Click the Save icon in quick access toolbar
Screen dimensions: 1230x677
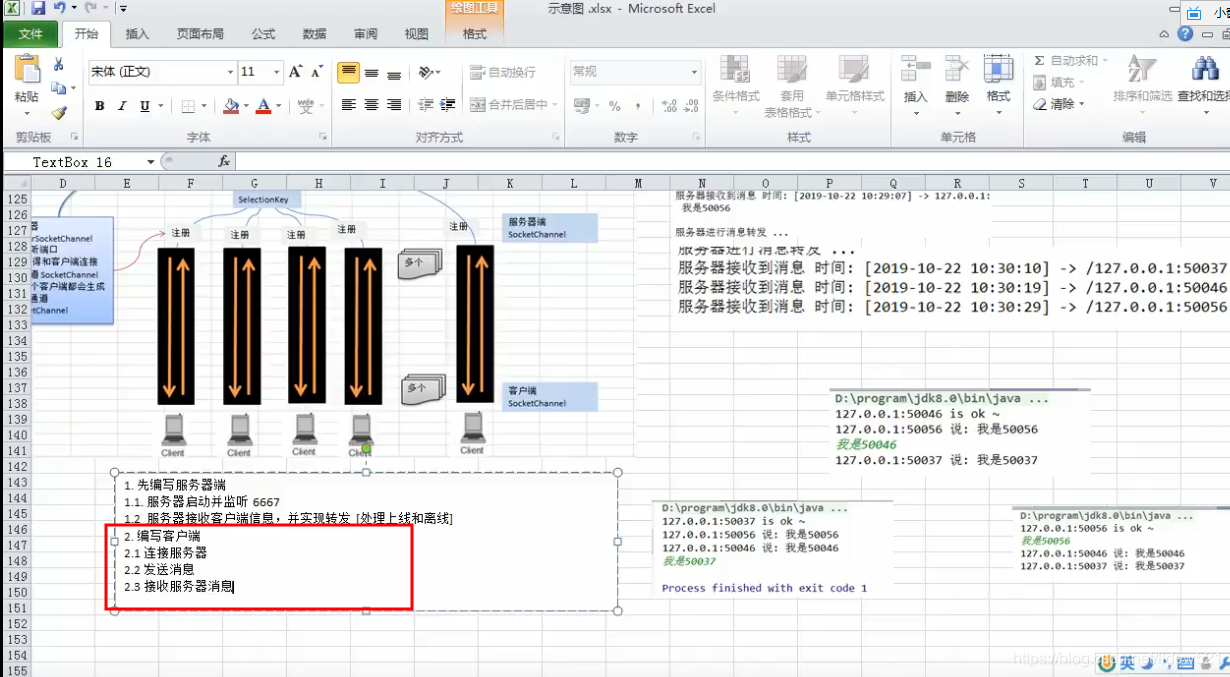tap(39, 8)
